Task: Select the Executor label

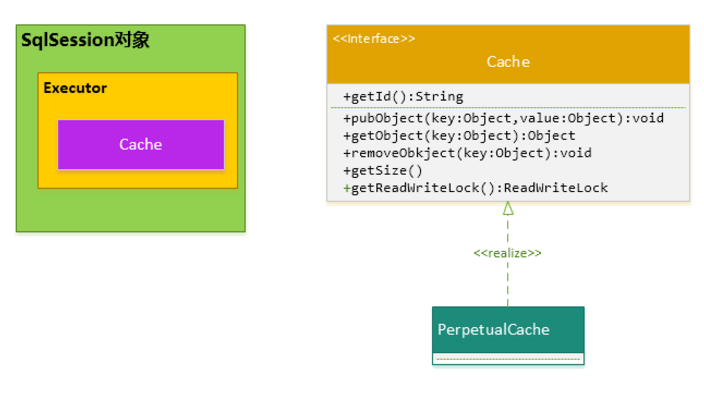Action: (x=75, y=88)
